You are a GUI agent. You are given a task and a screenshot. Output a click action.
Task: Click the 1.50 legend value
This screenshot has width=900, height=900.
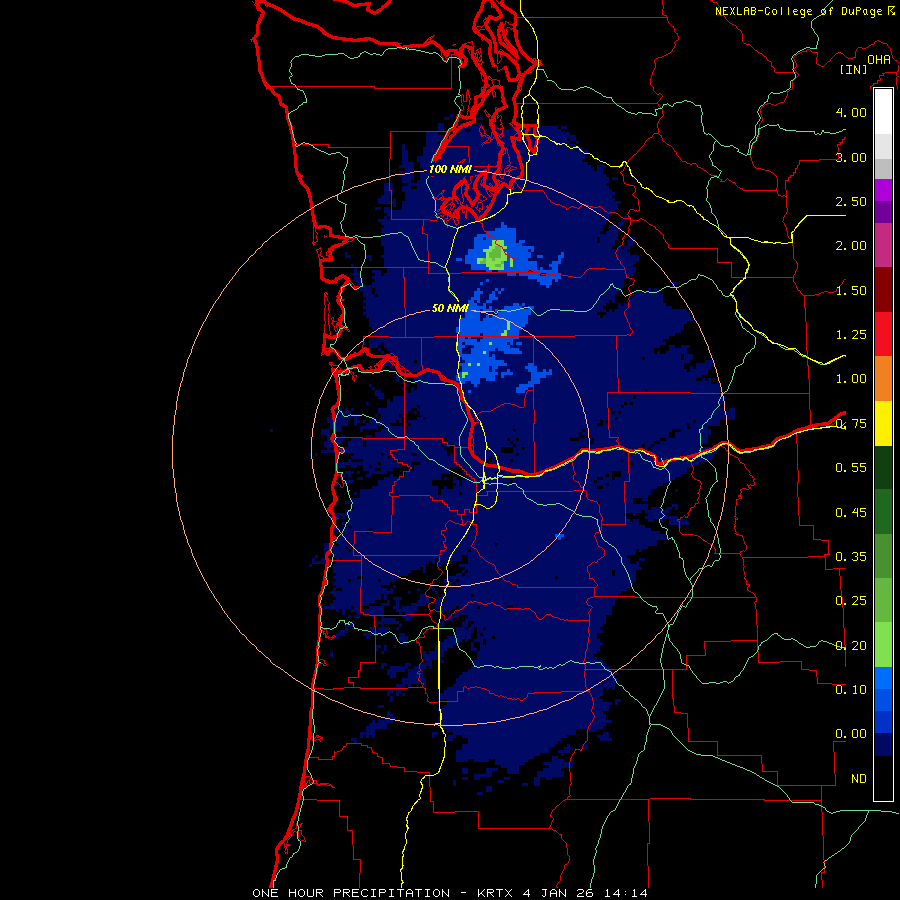click(x=851, y=290)
